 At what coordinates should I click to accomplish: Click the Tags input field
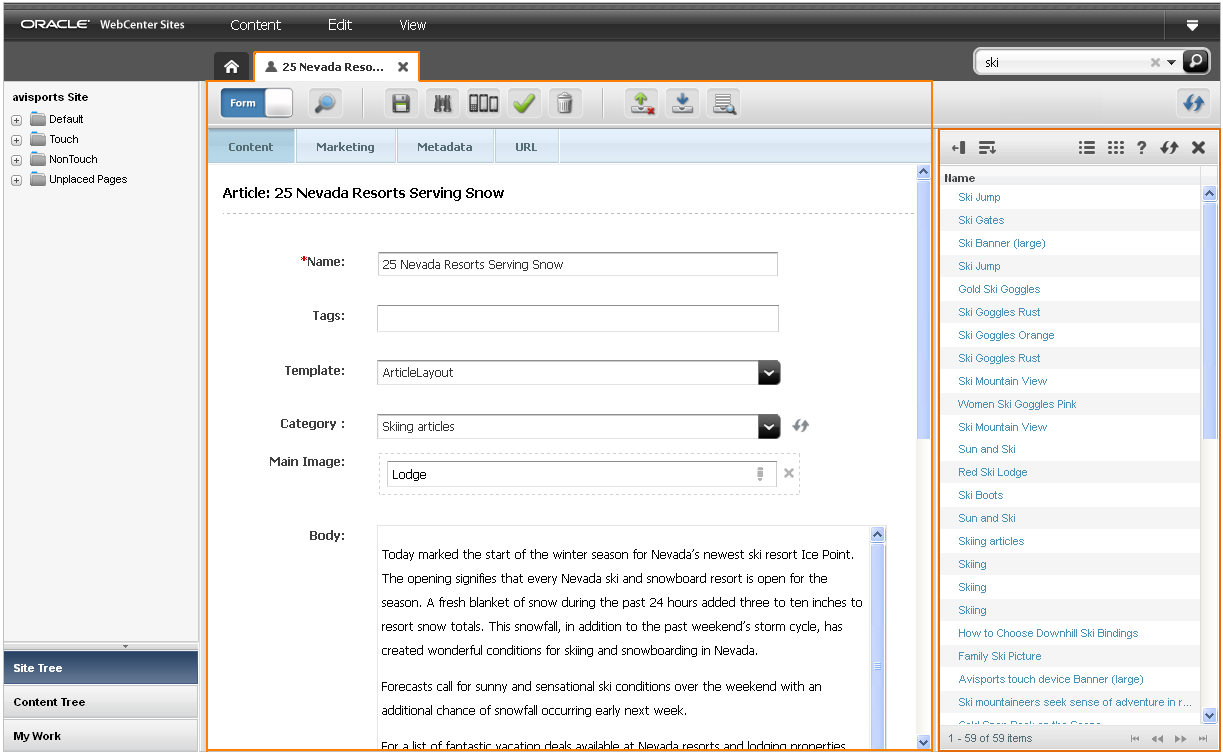[x=578, y=318]
